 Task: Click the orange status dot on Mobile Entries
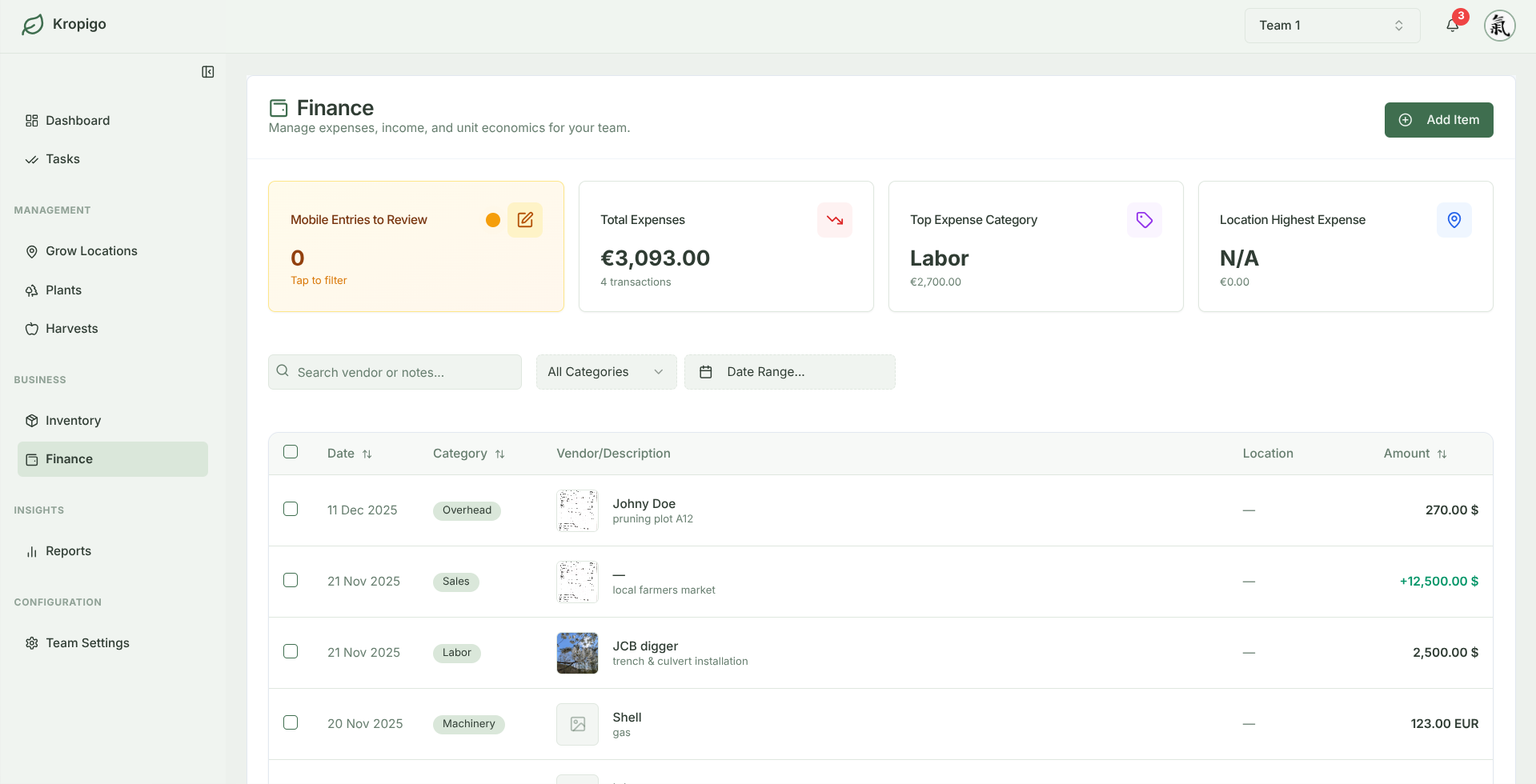coord(493,220)
